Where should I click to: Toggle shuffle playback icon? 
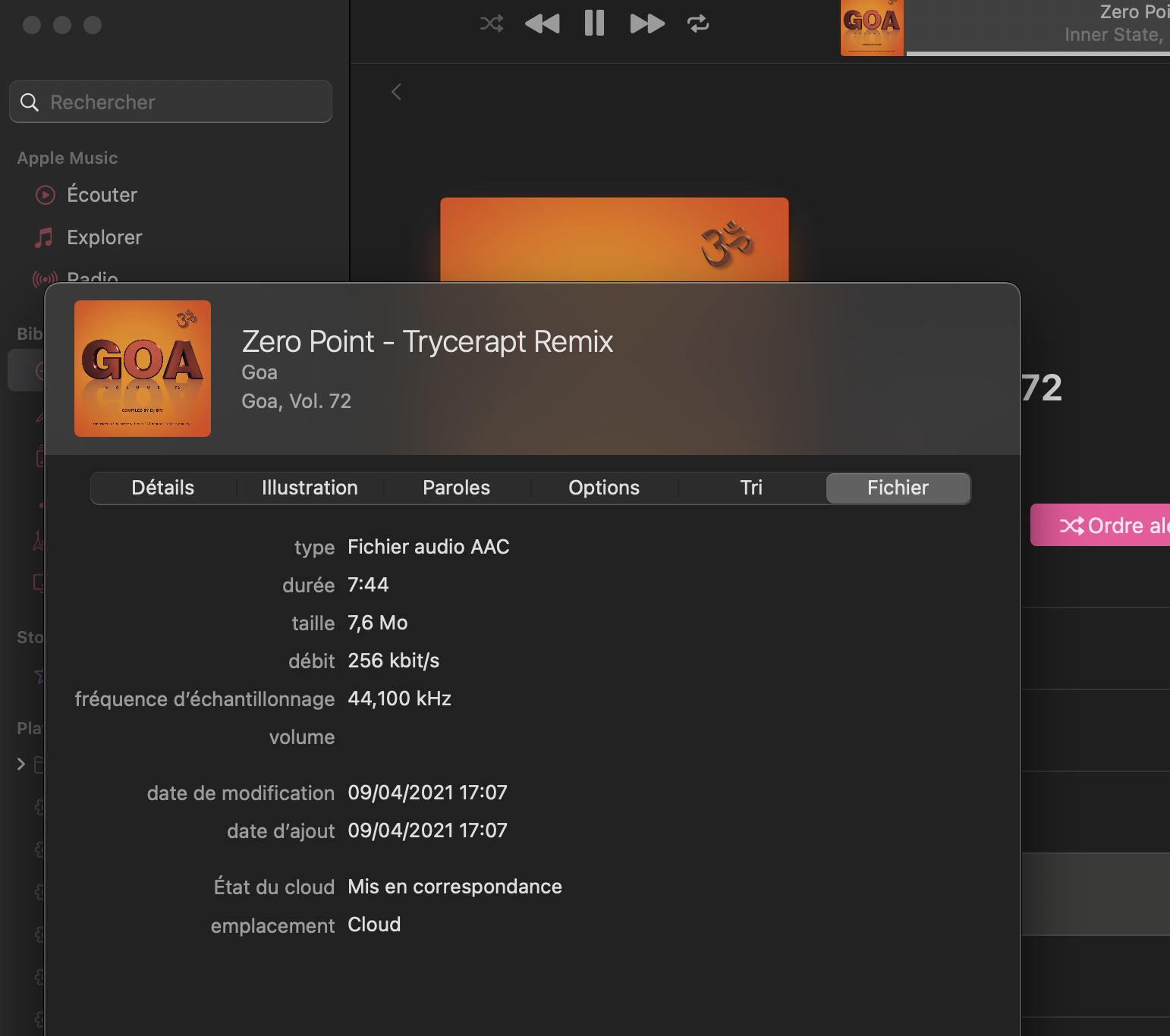(x=492, y=24)
